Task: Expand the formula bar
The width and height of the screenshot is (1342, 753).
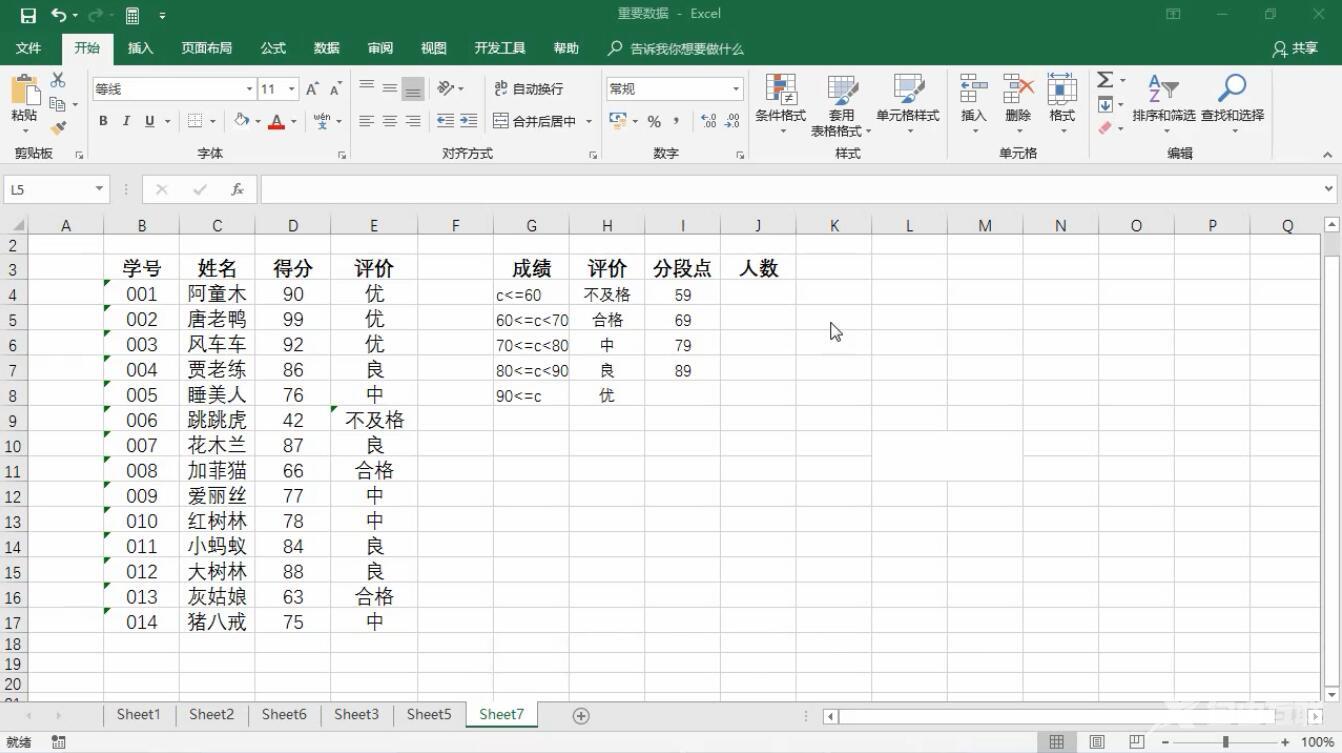Action: tap(1329, 189)
